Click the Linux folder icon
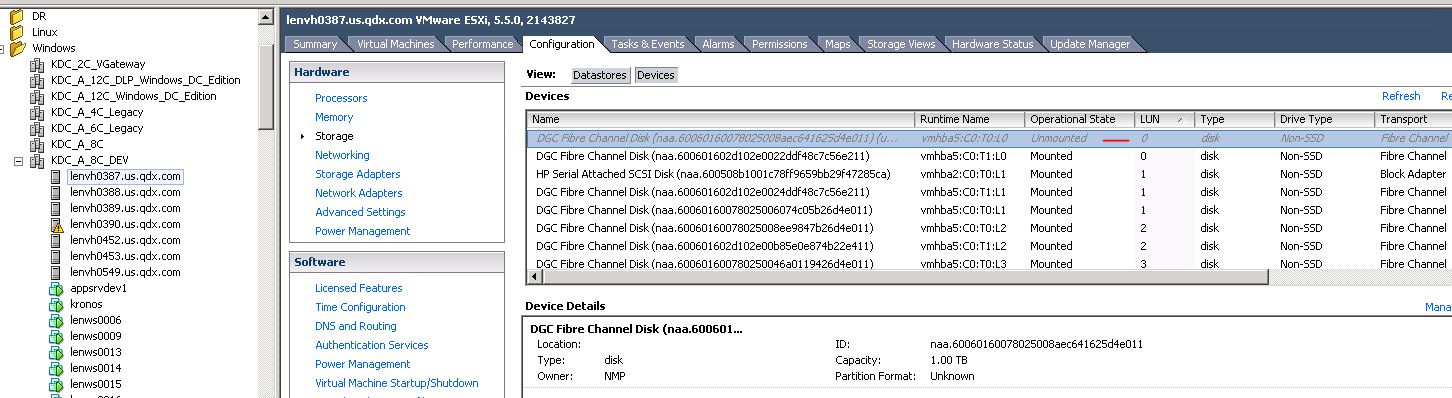This screenshot has height=398, width=1452. pos(17,32)
